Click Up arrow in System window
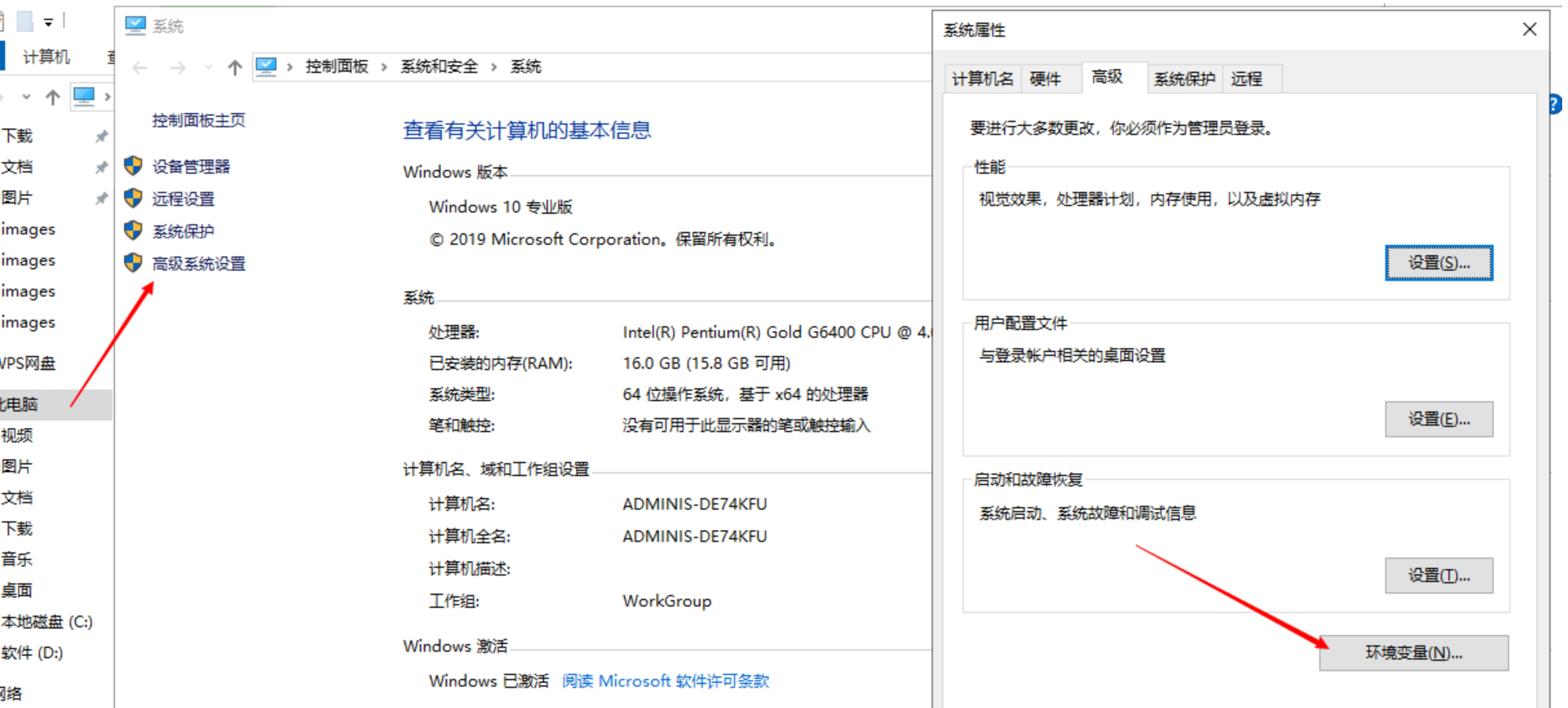Image resolution: width=1568 pixels, height=708 pixels. [235, 67]
